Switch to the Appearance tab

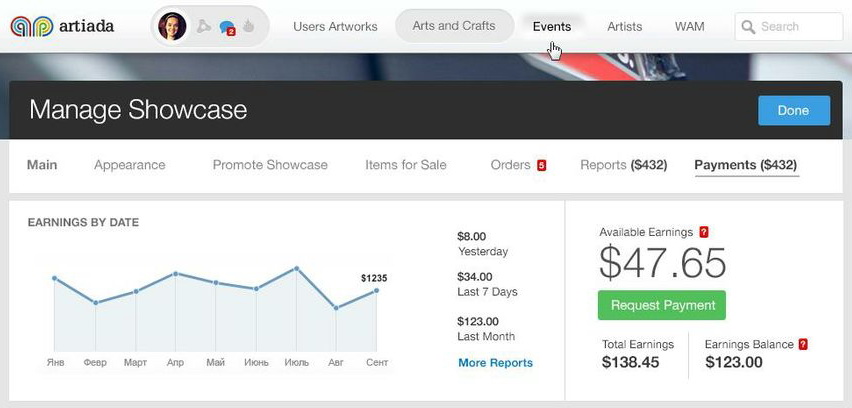pyautogui.click(x=129, y=165)
